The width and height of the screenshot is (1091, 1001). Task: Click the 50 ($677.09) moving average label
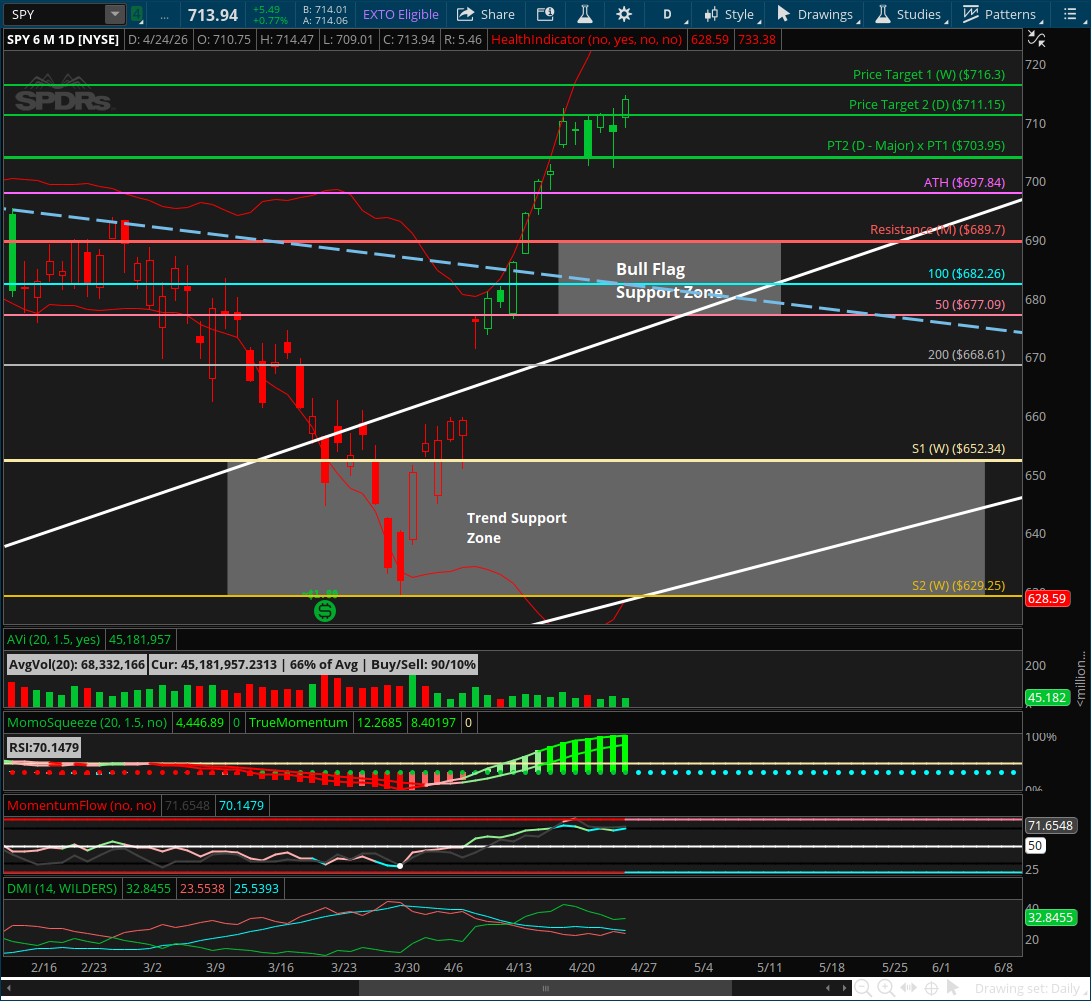point(969,304)
